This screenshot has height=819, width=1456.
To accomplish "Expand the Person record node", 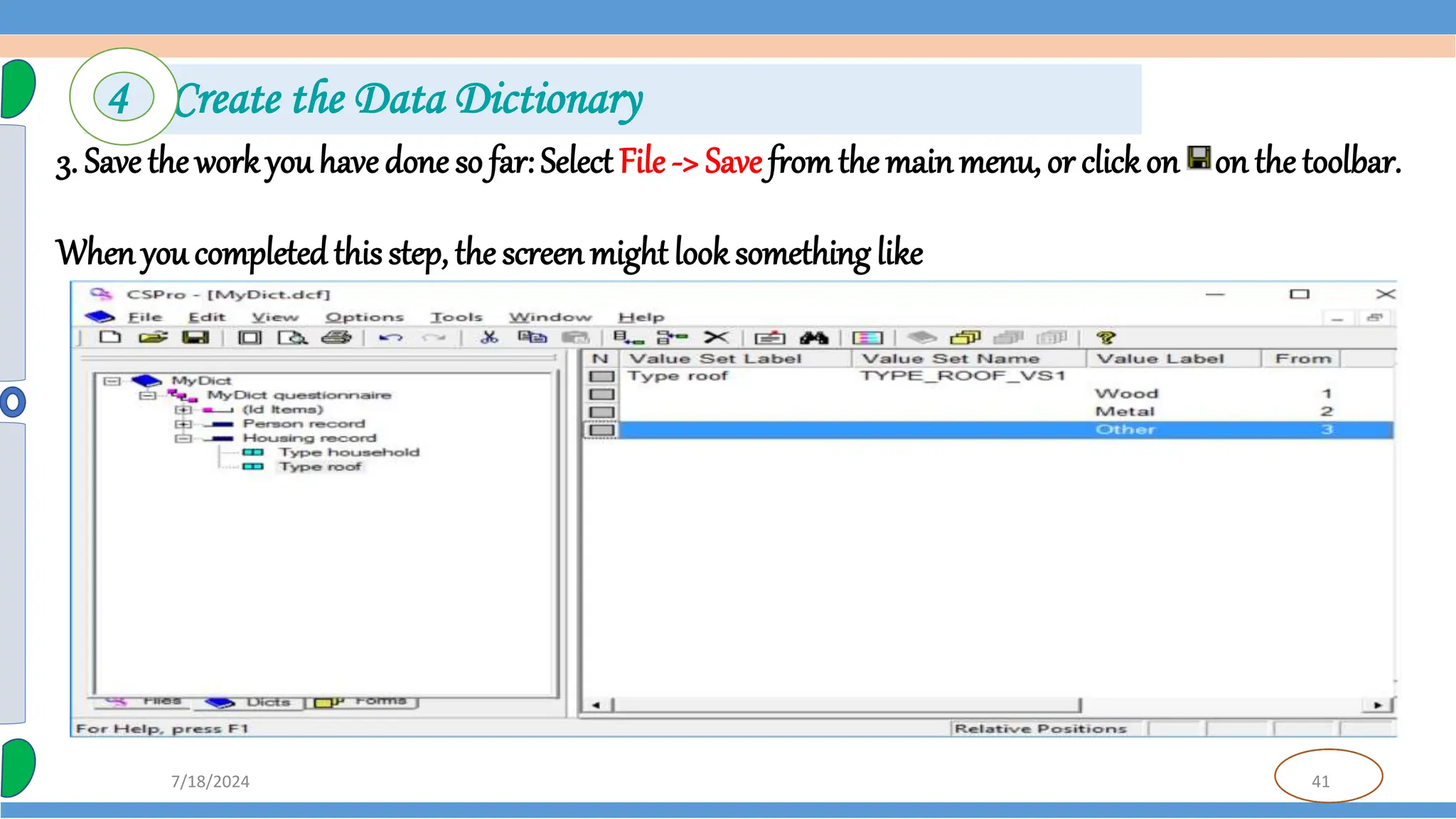I will pos(183,424).
